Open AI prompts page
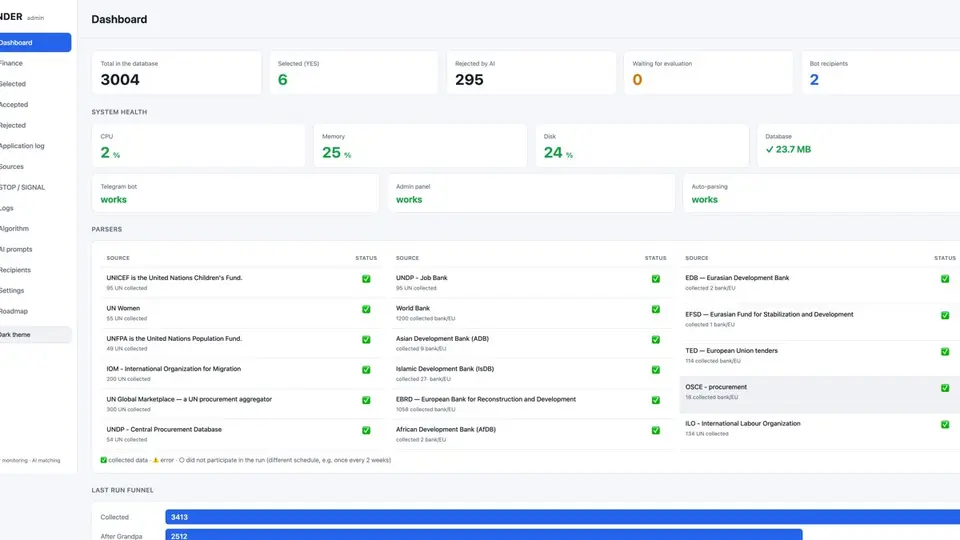Viewport: 960px width, 540px height. tap(16, 249)
